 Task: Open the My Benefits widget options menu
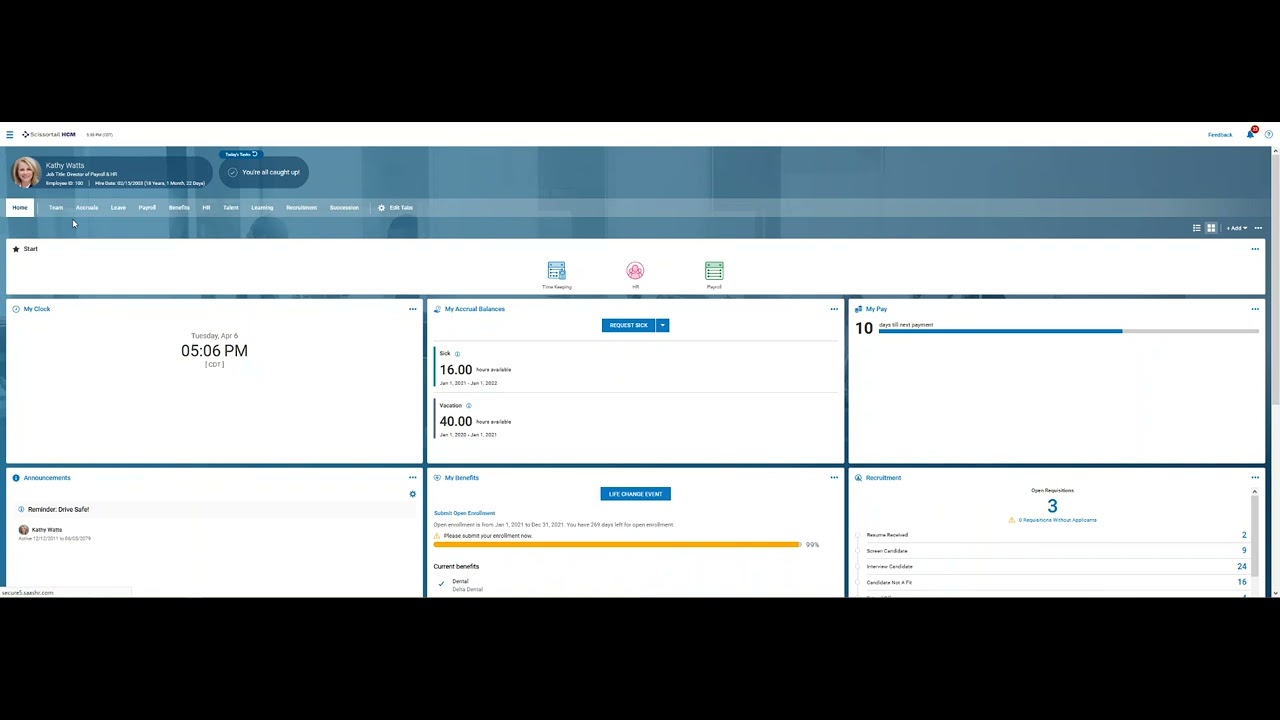click(834, 478)
